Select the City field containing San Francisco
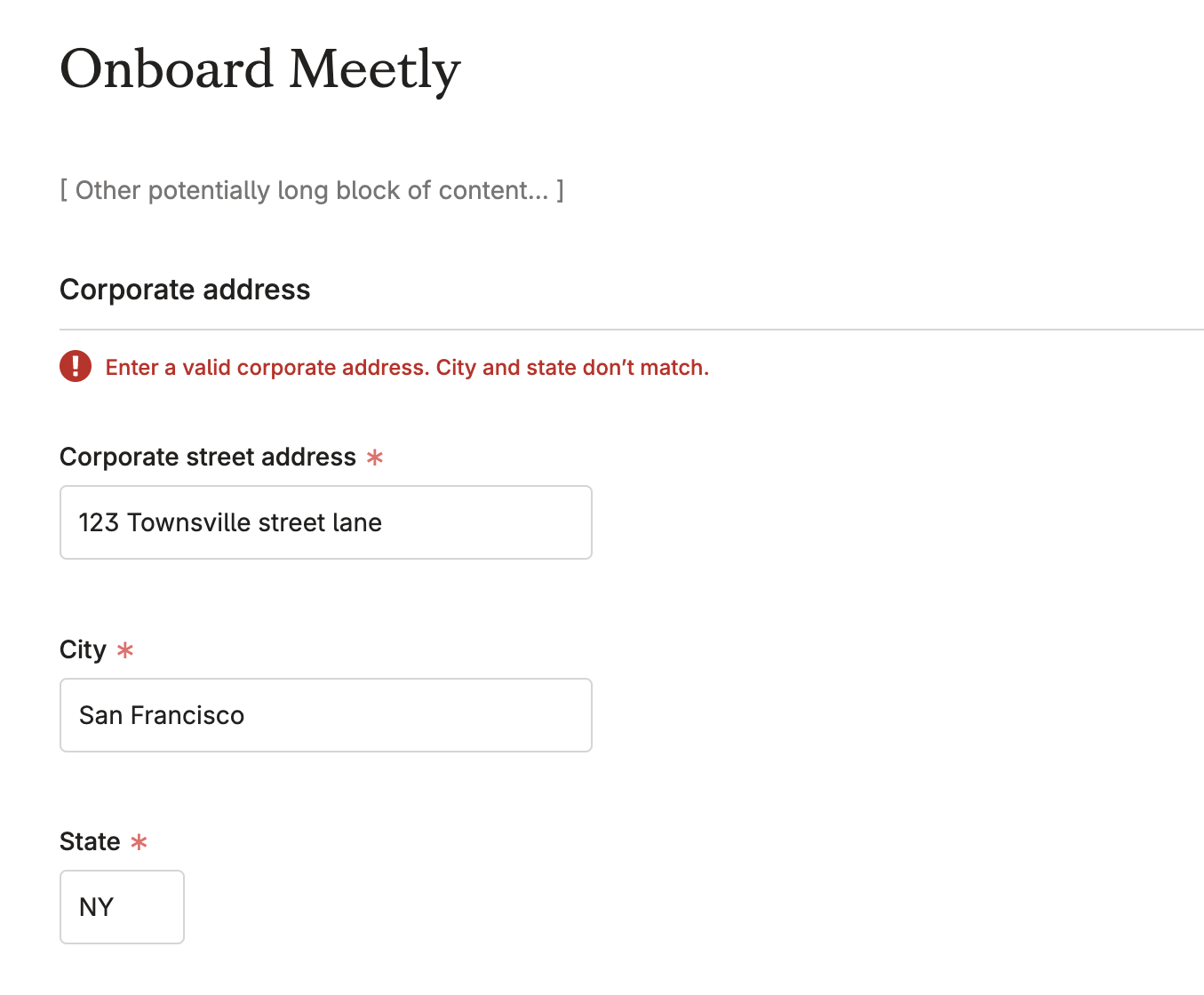 [x=325, y=715]
